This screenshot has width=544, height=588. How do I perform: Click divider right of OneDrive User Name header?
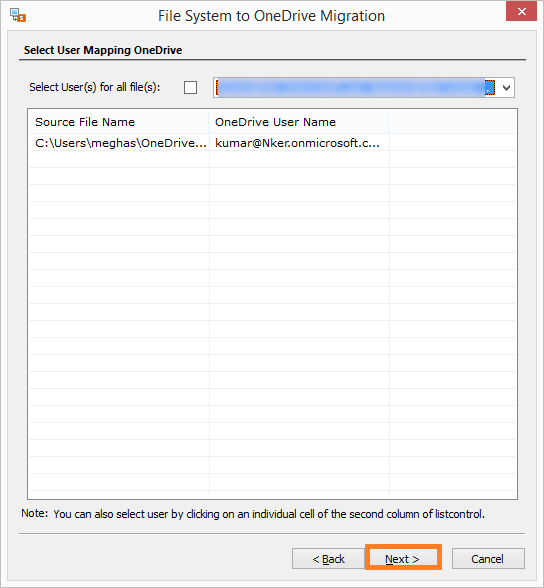pos(389,122)
